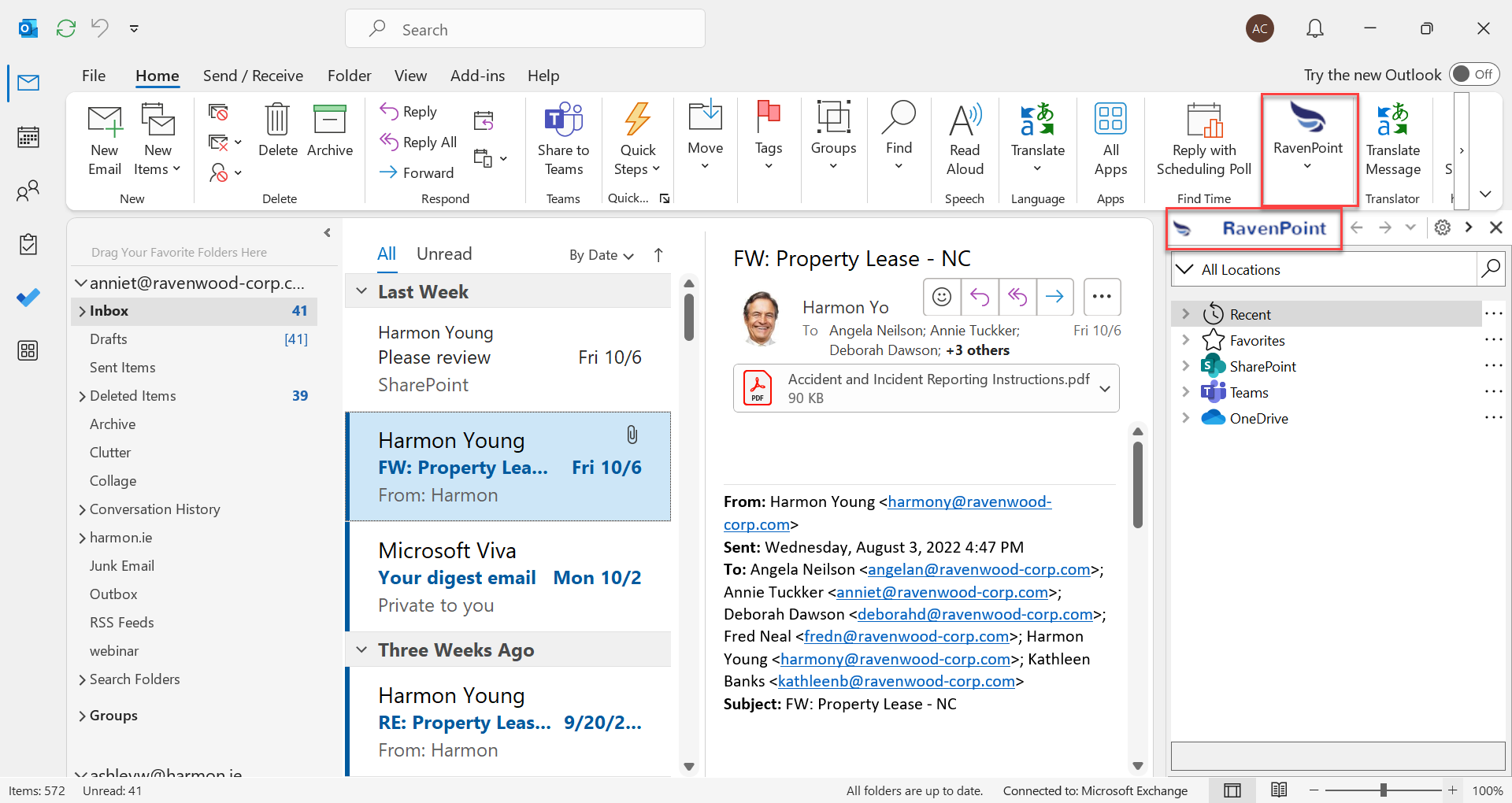This screenshot has width=1512, height=803.
Task: Click the kathleenb@ravenwood-corp.com link
Action: pos(896,681)
